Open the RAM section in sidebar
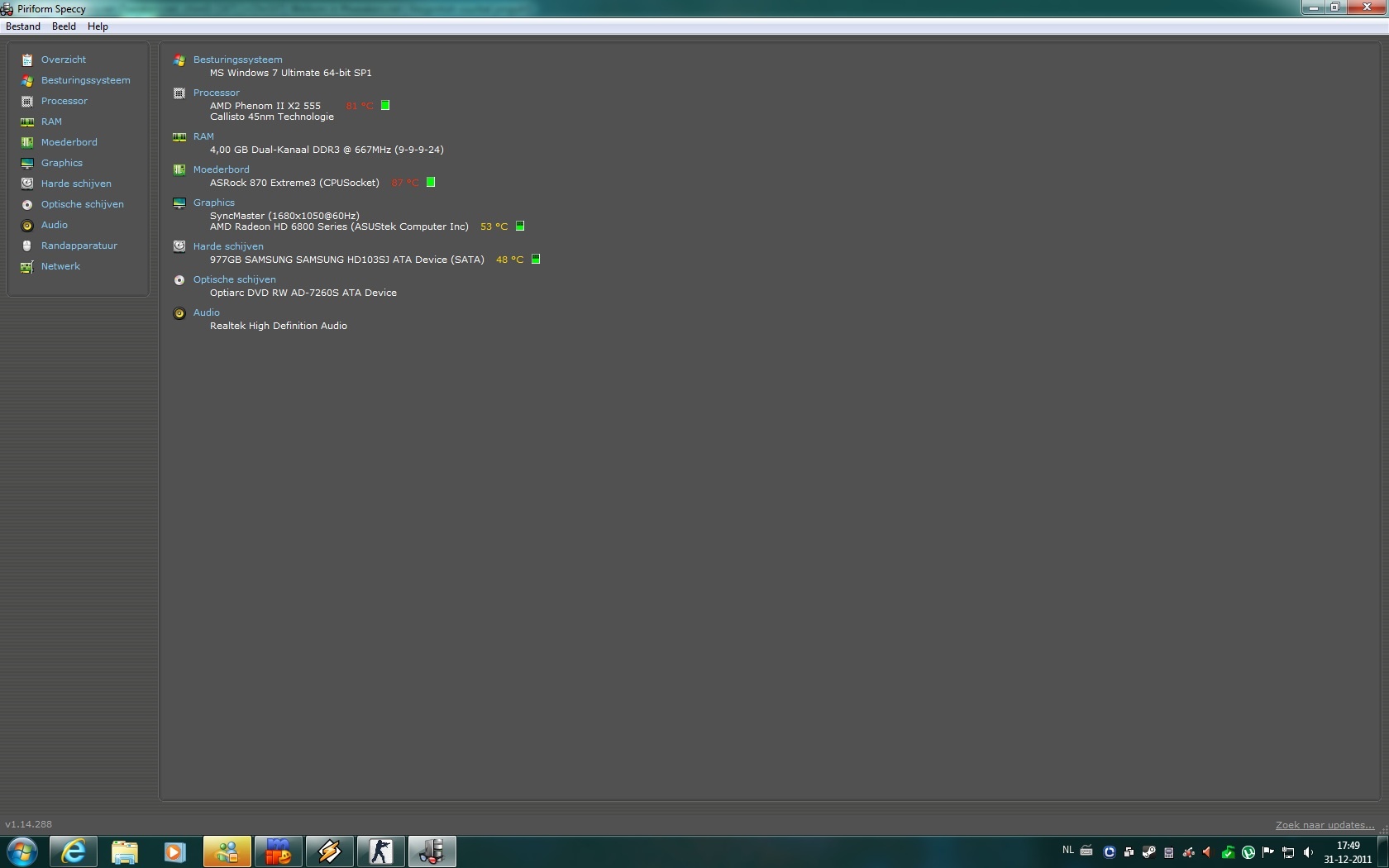The height and width of the screenshot is (868, 1389). coord(51,122)
